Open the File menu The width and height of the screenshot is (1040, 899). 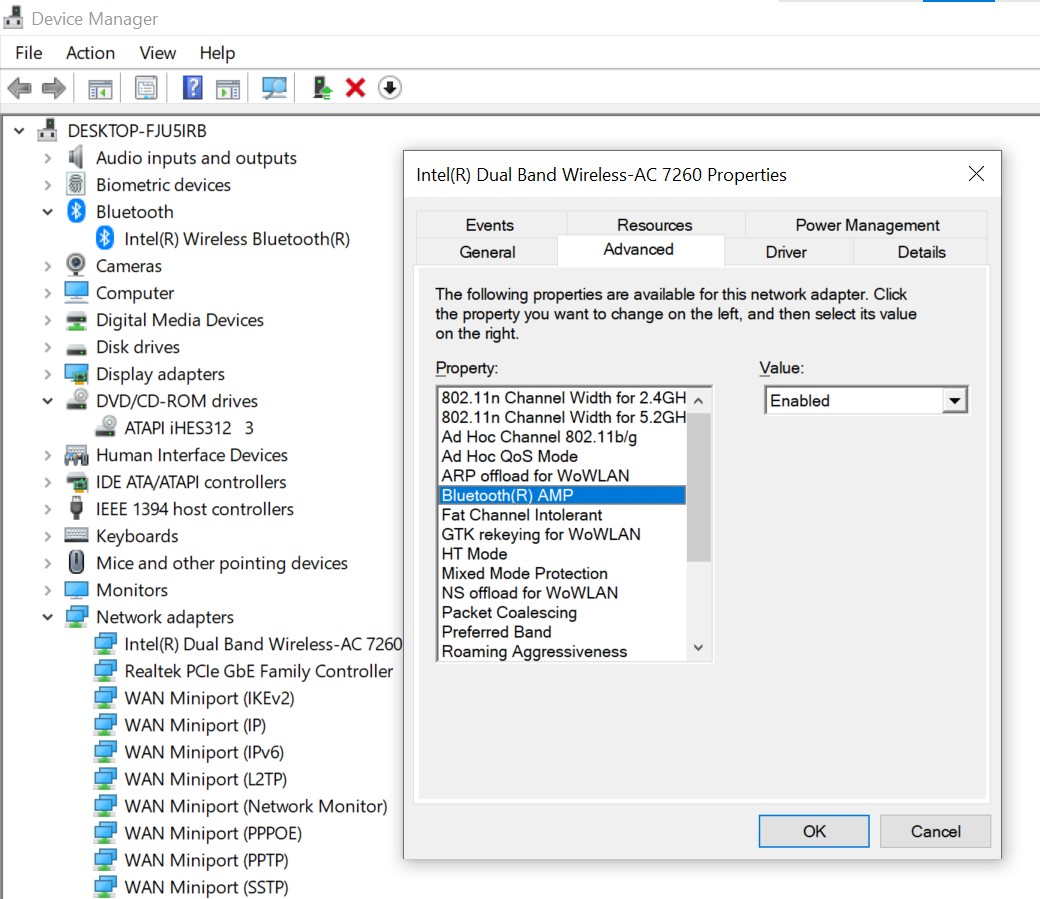29,52
